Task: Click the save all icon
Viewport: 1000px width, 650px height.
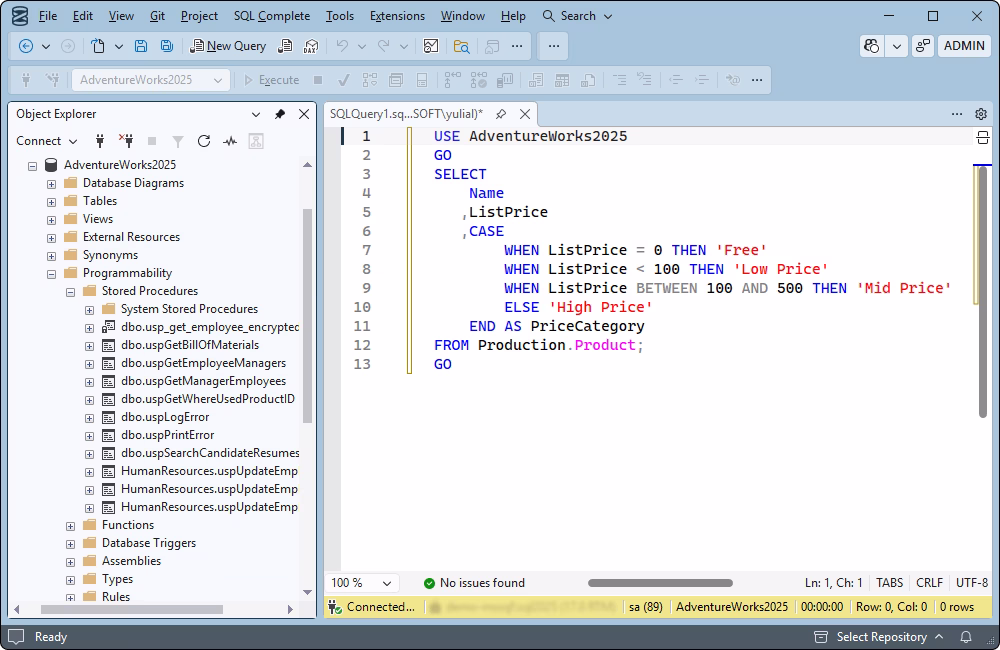Action: [x=167, y=46]
